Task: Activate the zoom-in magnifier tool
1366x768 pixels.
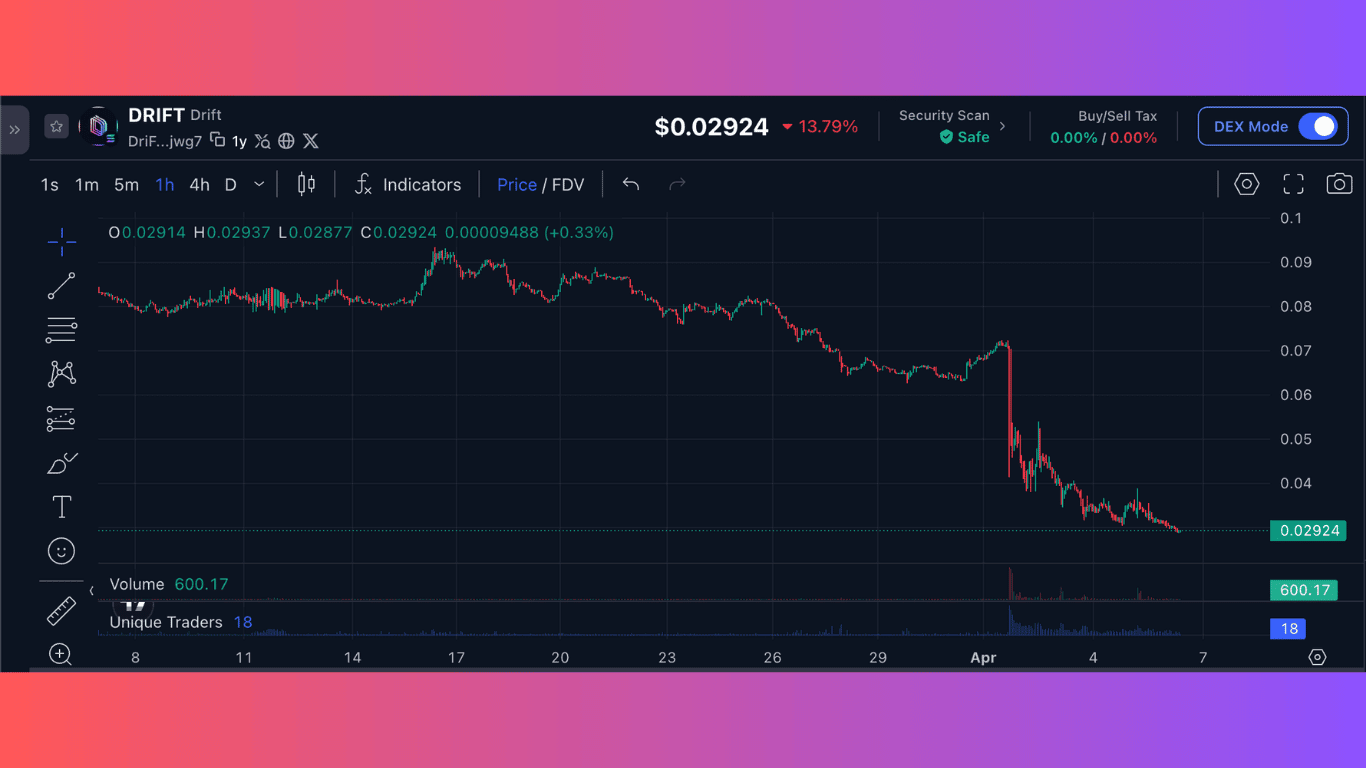Action: (x=61, y=654)
